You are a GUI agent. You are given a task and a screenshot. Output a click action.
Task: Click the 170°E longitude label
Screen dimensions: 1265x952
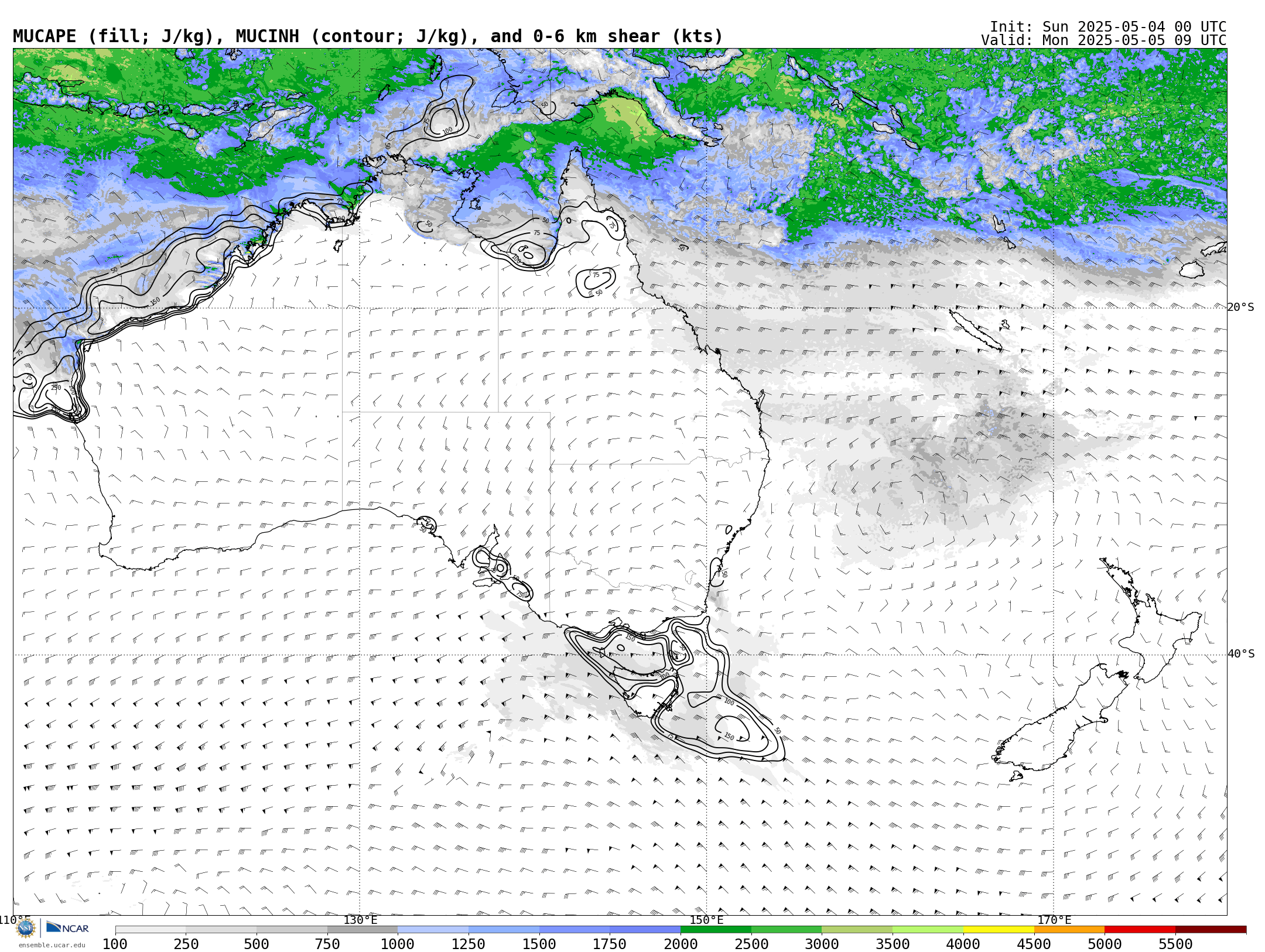pos(1054,920)
